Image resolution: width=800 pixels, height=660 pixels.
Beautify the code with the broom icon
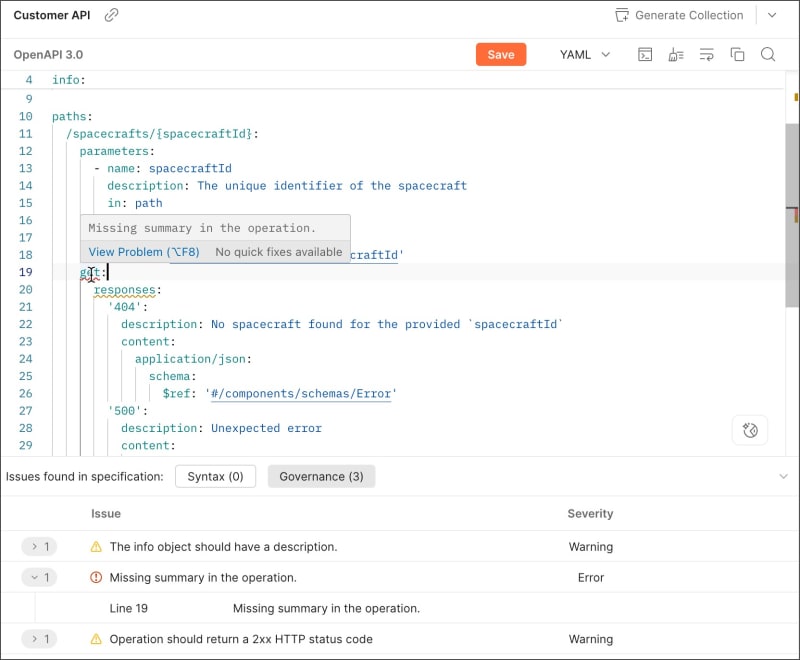[676, 55]
